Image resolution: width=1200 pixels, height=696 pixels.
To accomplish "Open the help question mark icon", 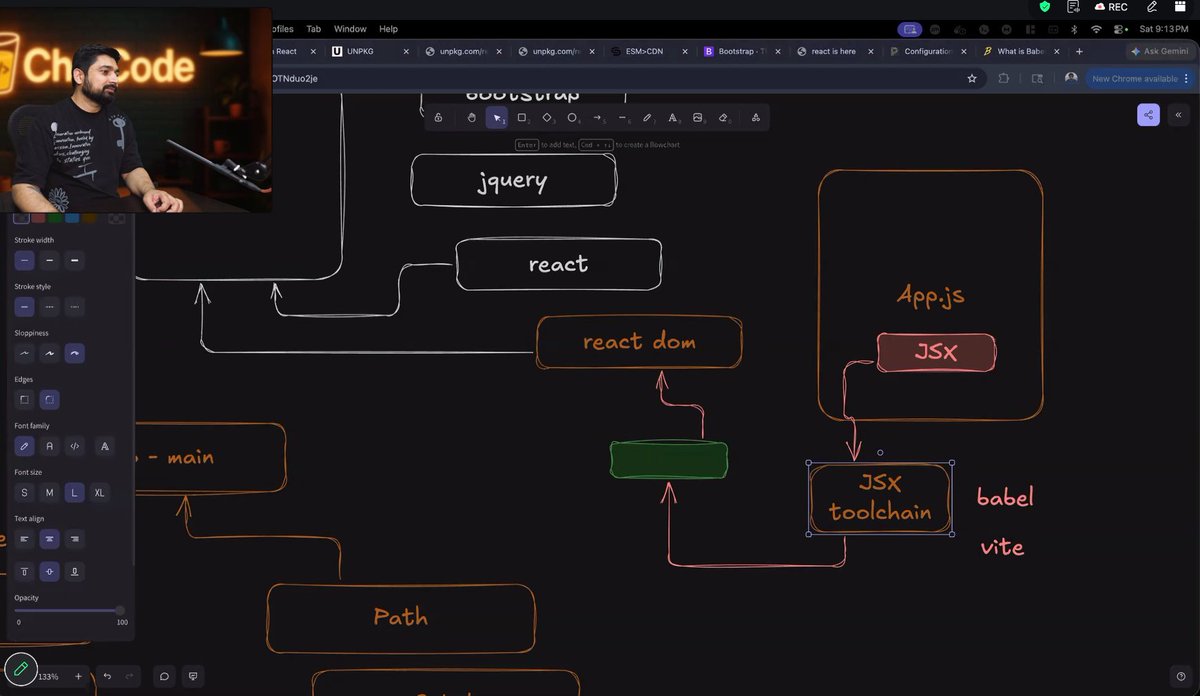I will click(x=1181, y=676).
